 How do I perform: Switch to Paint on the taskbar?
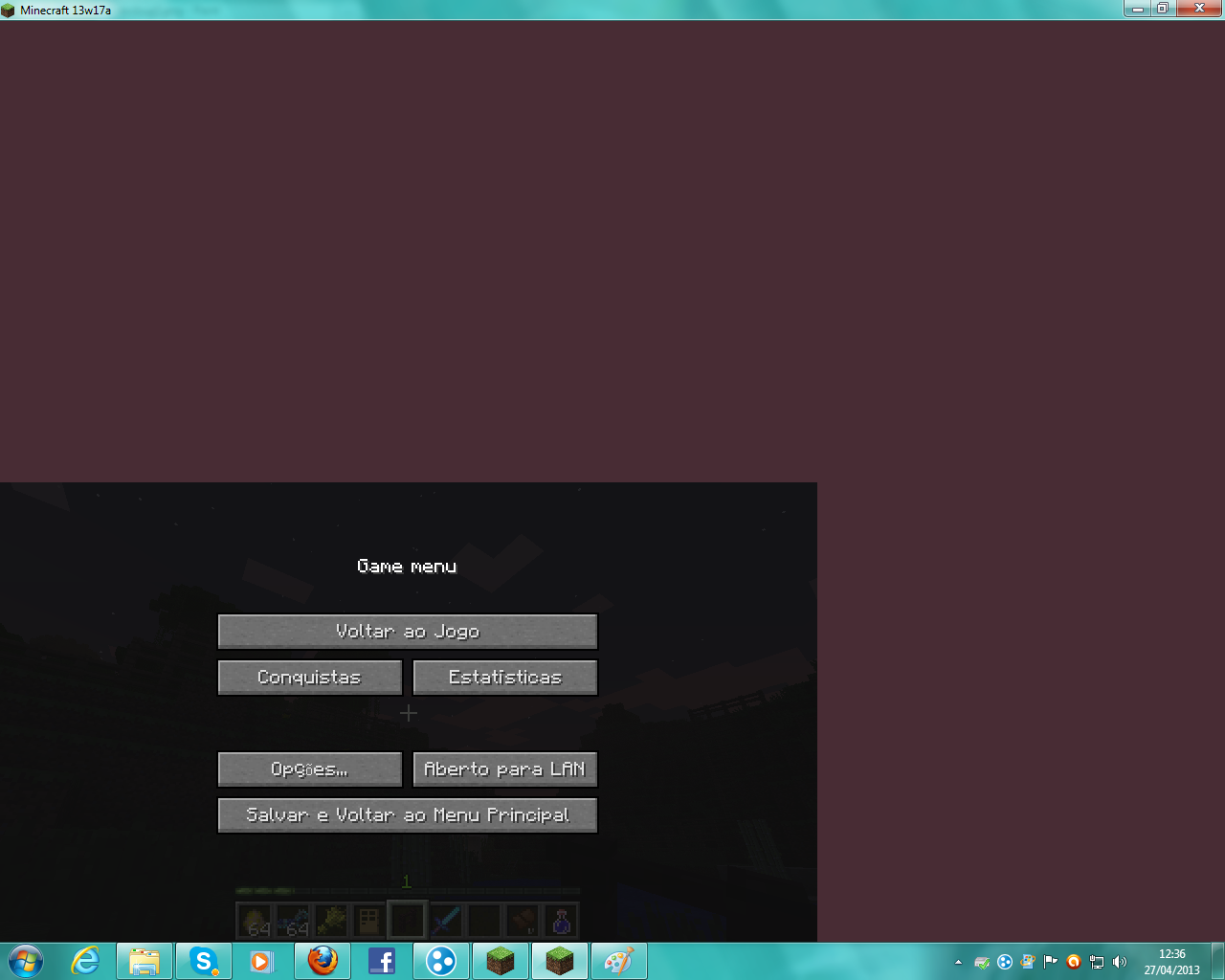point(619,961)
